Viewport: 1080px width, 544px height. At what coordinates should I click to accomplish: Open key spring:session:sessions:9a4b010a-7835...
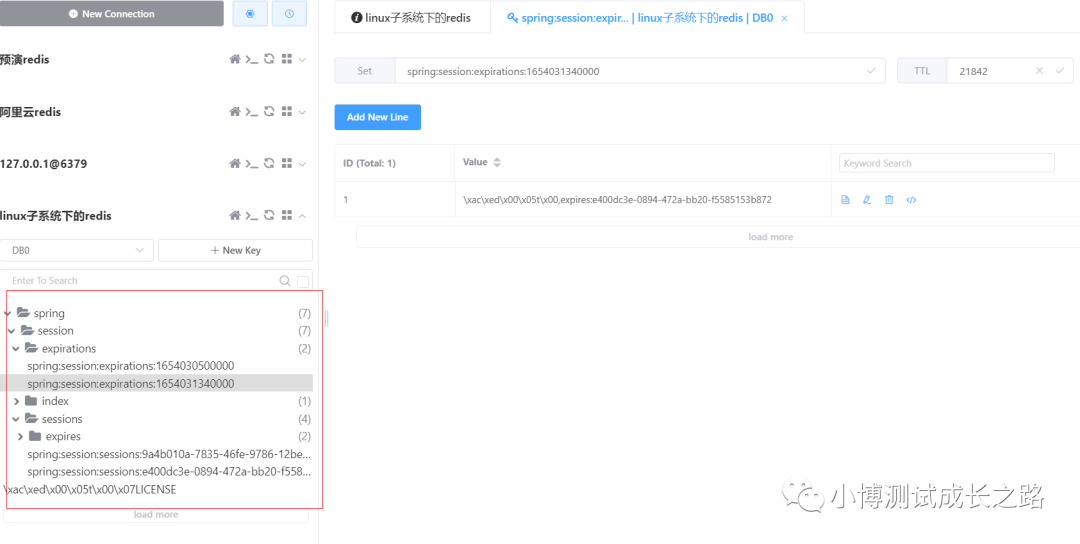[169, 454]
